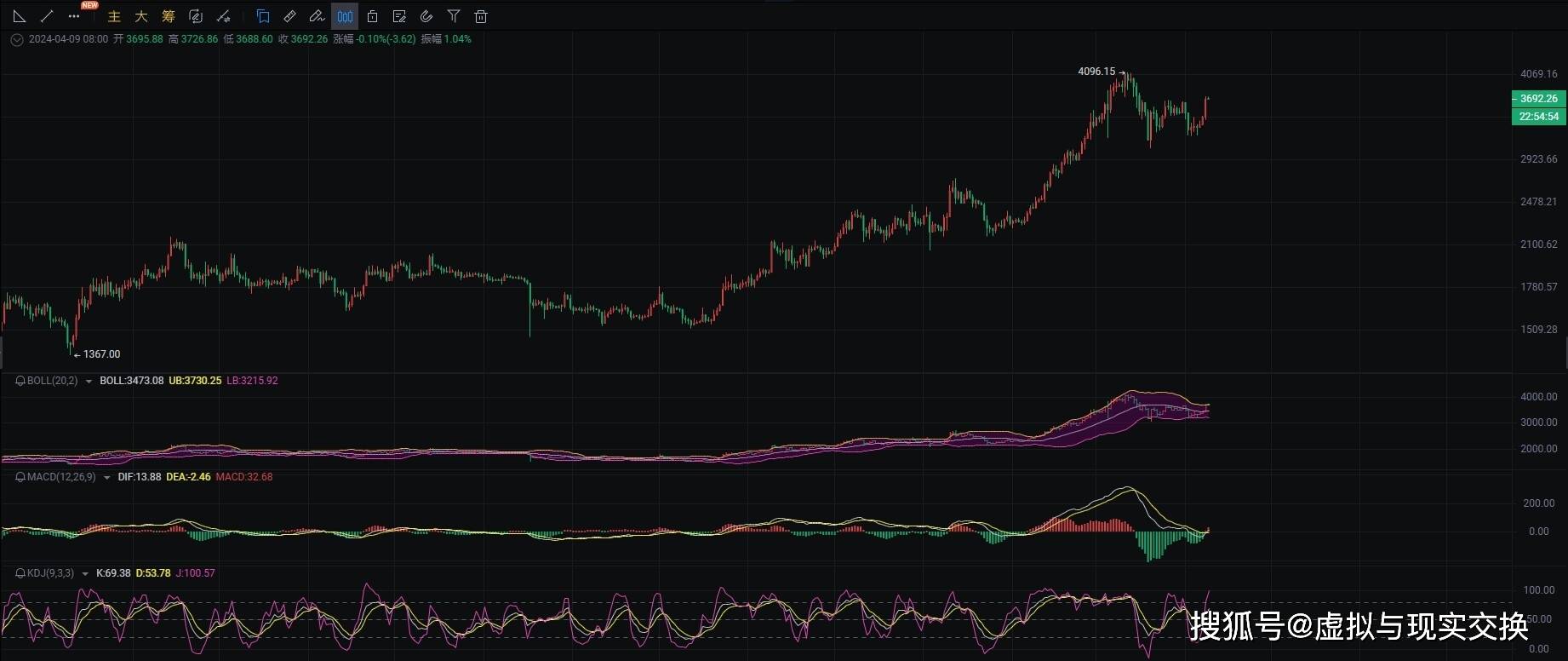Click the lock drawings icon
This screenshot has height=661, width=1568.
[372, 16]
